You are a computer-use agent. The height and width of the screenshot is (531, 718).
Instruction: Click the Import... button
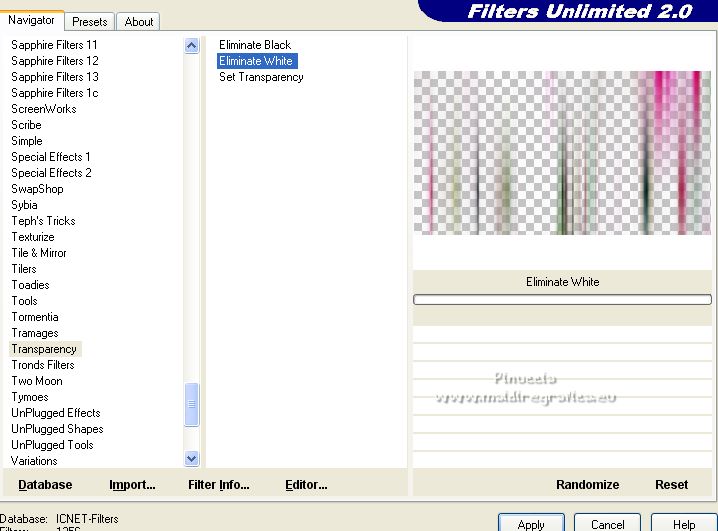[x=132, y=484]
